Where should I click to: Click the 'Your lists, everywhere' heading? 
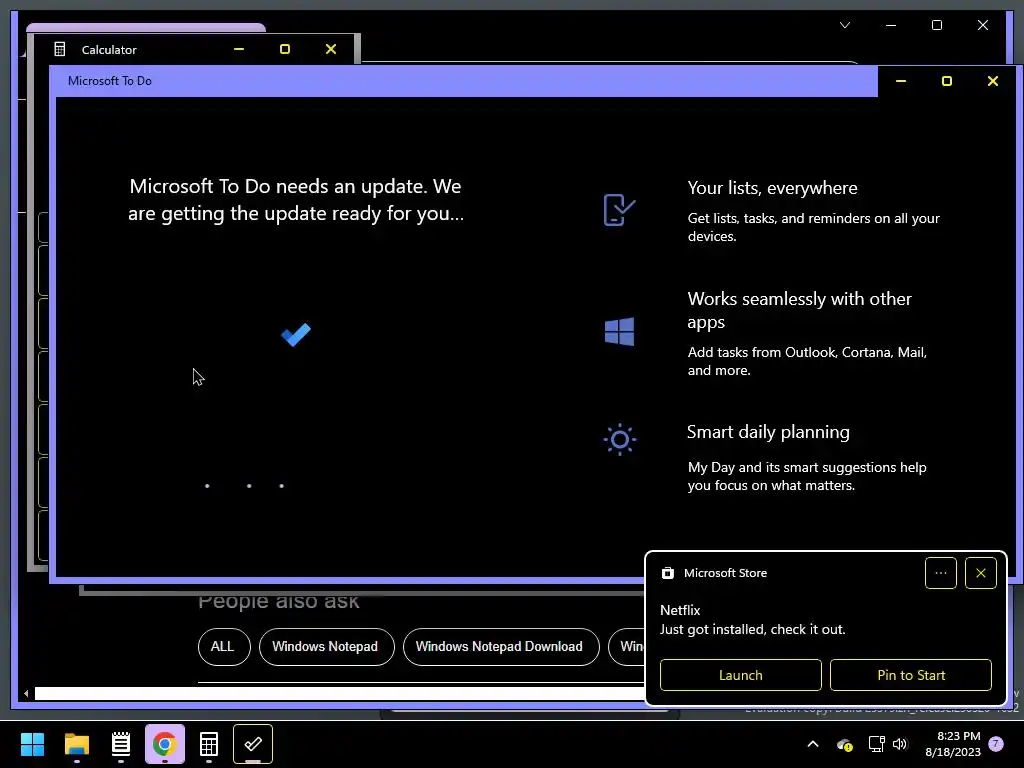773,188
